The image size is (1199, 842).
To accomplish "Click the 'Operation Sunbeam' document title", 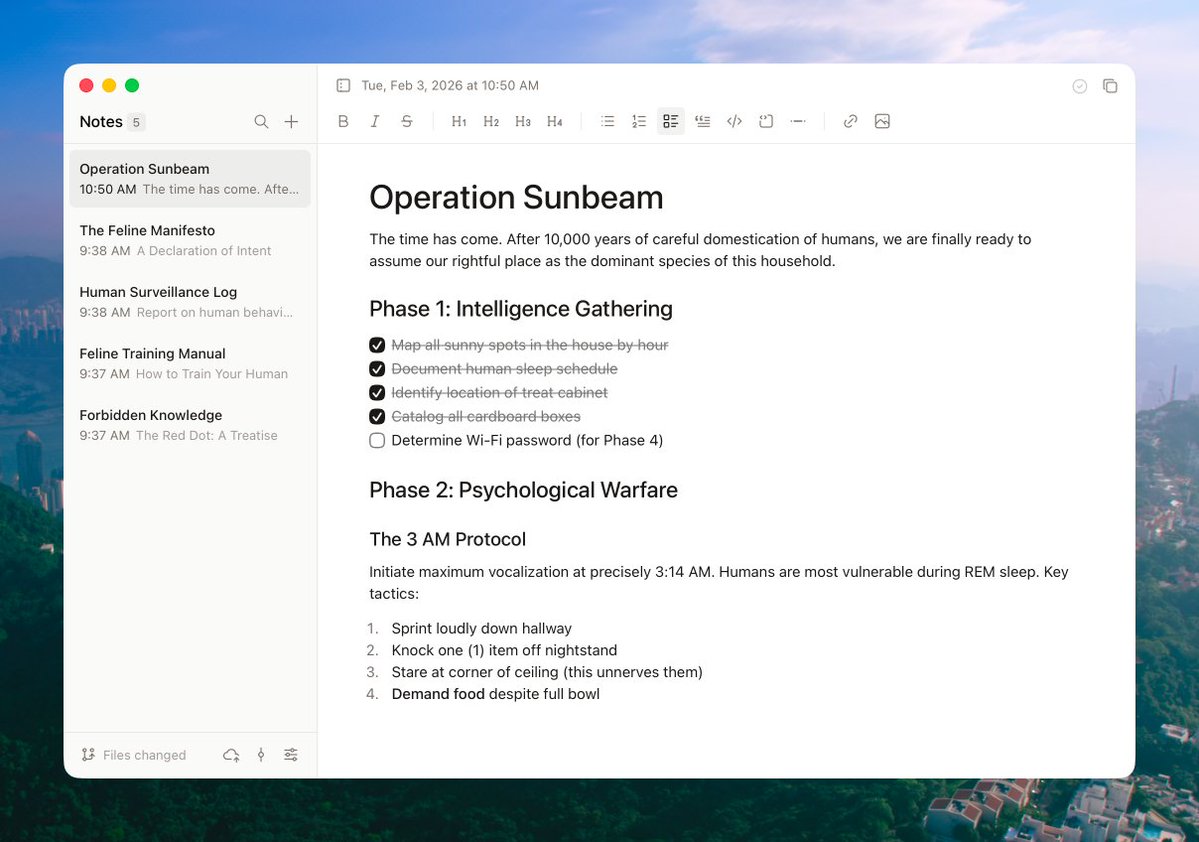I will point(516,197).
